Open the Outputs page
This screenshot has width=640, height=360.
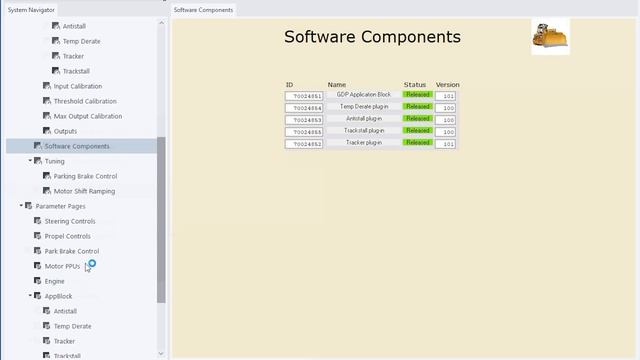coord(65,131)
